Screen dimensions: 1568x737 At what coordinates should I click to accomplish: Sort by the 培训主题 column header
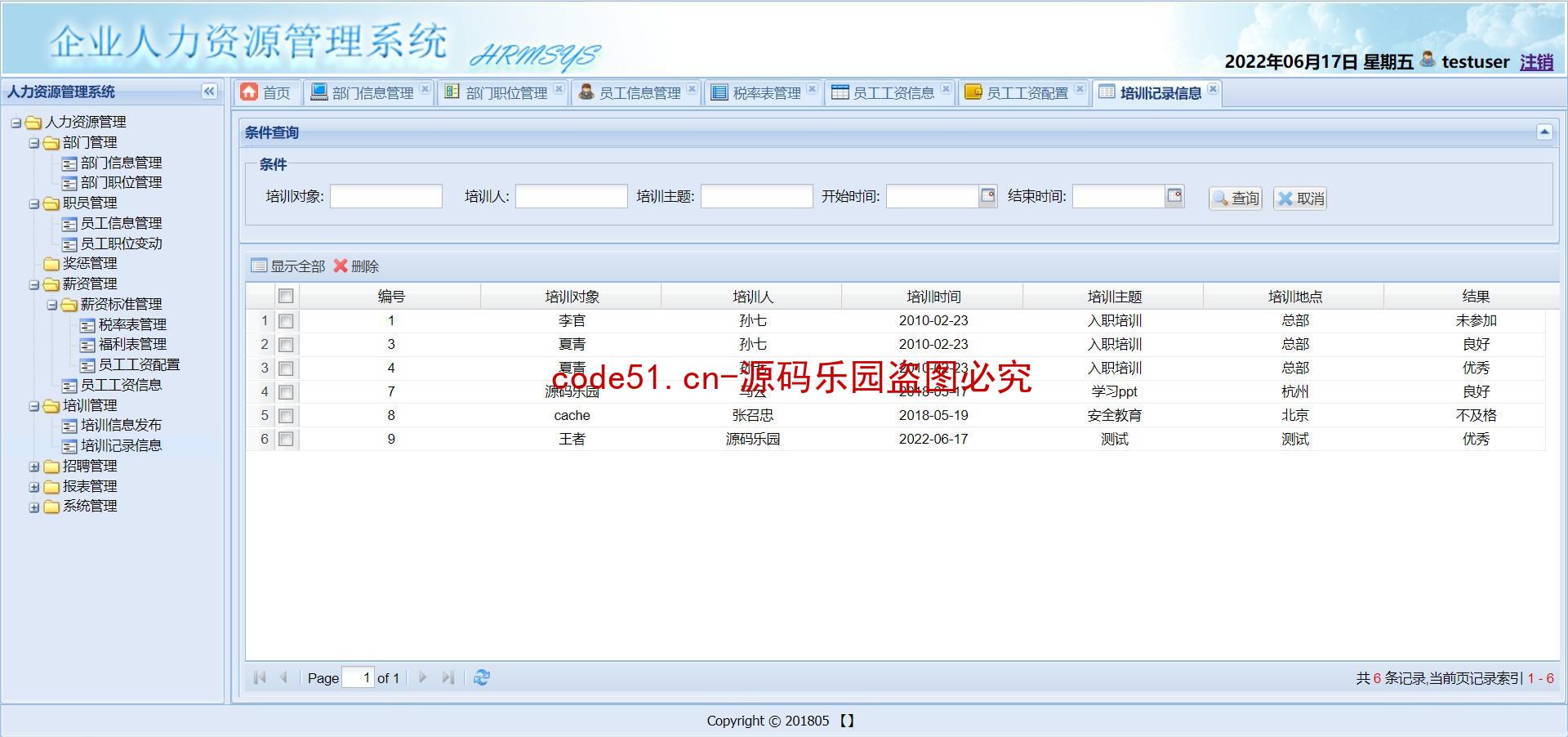[x=1114, y=297]
